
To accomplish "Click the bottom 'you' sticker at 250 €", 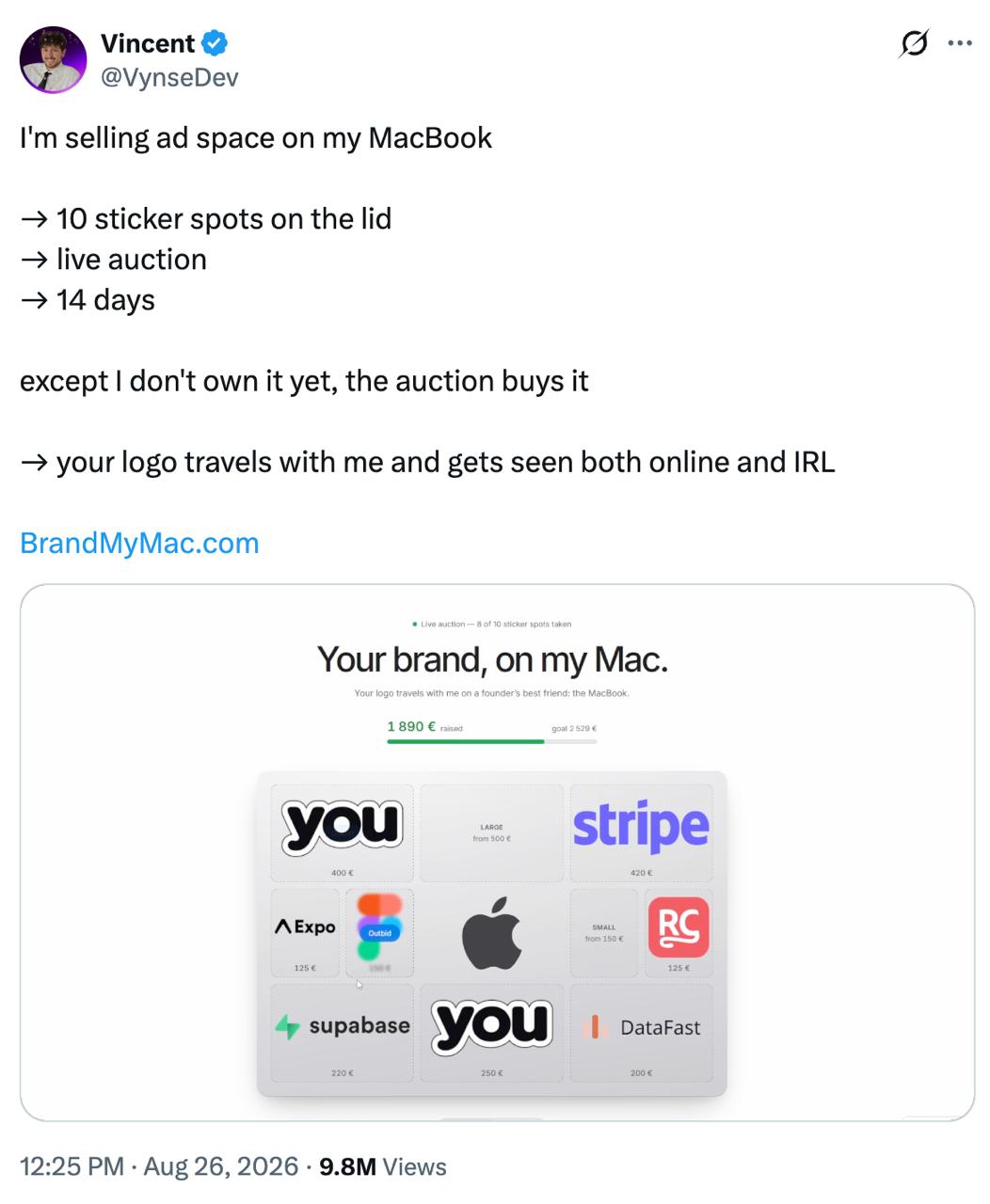I will pyautogui.click(x=491, y=1025).
